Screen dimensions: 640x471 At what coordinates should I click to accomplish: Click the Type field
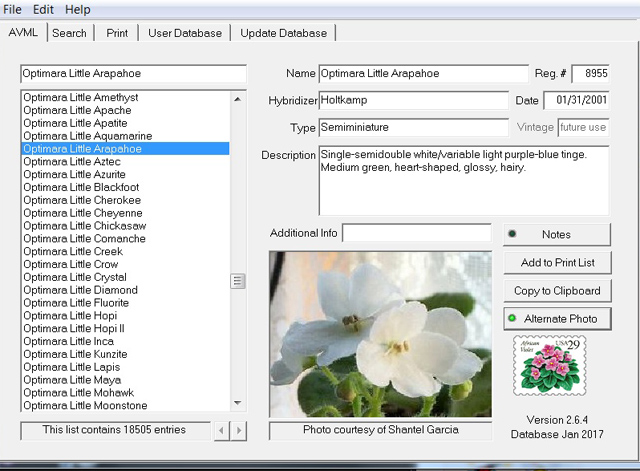413,127
